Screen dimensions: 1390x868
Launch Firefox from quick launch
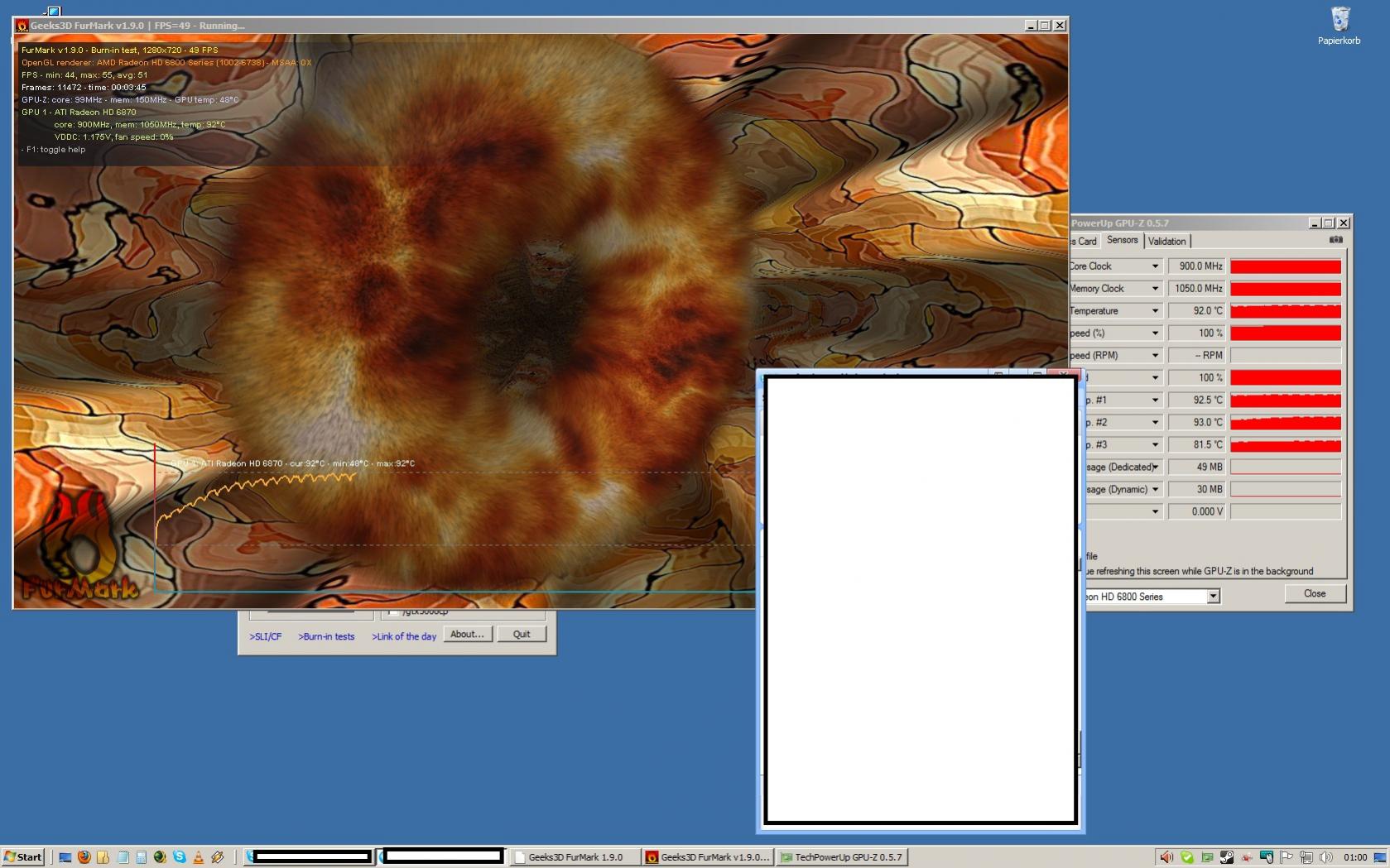pyautogui.click(x=84, y=857)
